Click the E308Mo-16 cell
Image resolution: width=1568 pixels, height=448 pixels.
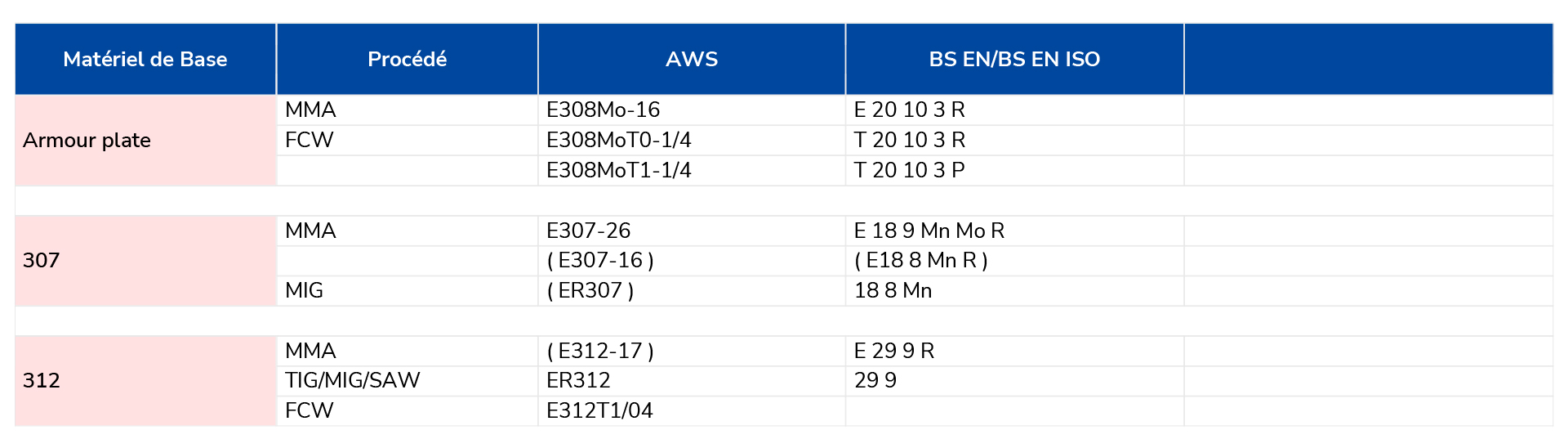click(692, 110)
